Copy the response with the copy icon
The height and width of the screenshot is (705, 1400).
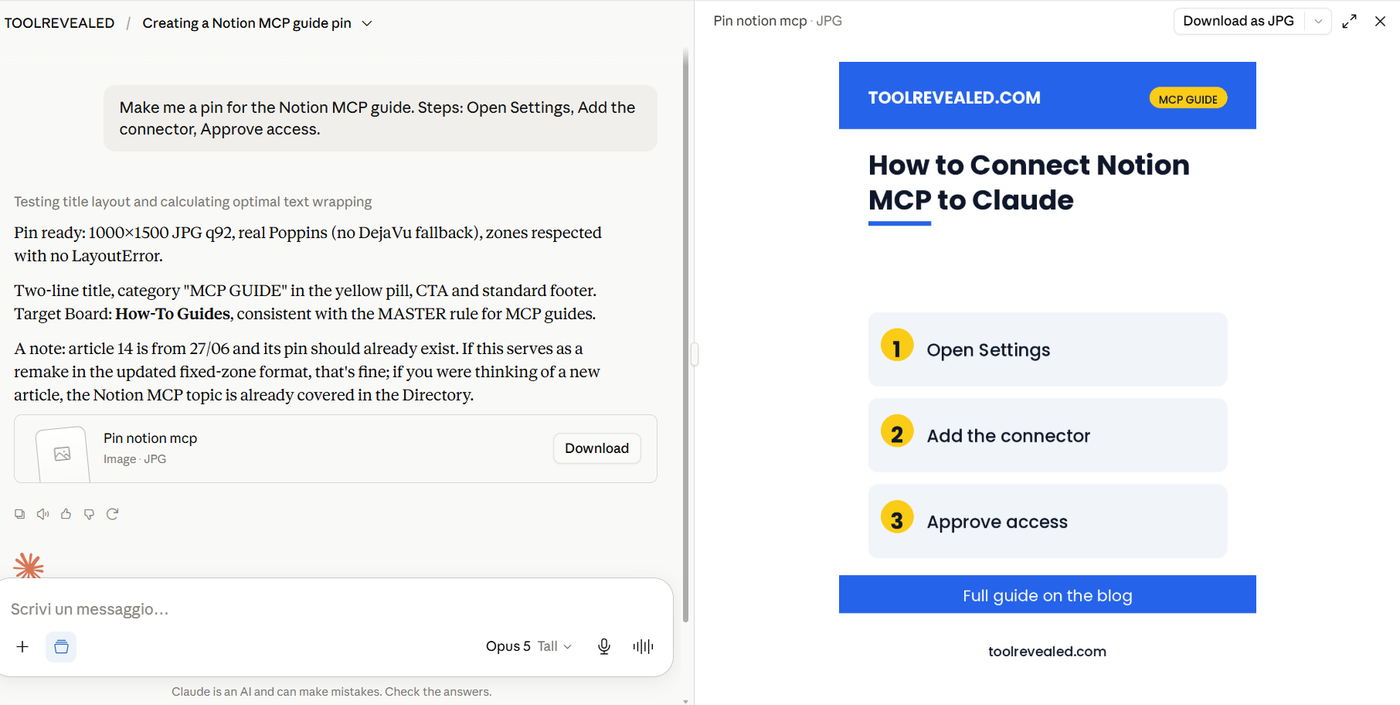point(20,514)
